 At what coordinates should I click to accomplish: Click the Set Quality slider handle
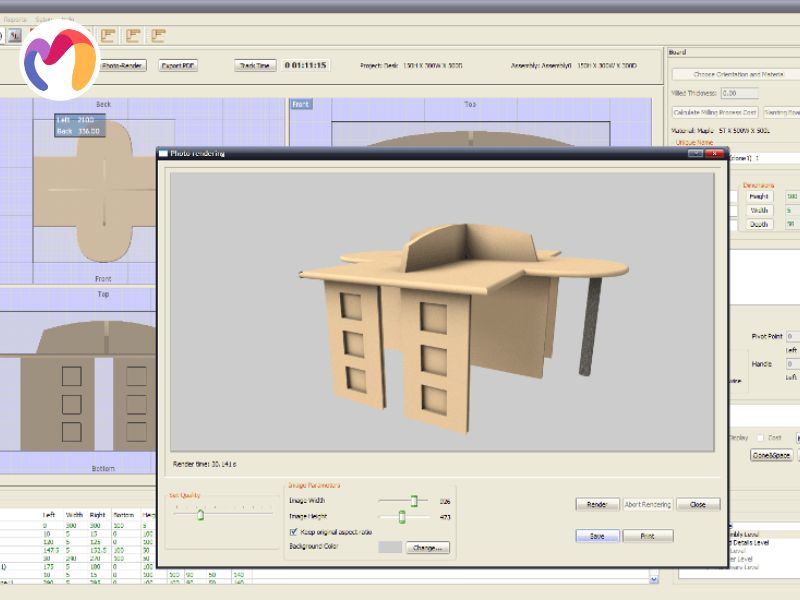coord(200,514)
